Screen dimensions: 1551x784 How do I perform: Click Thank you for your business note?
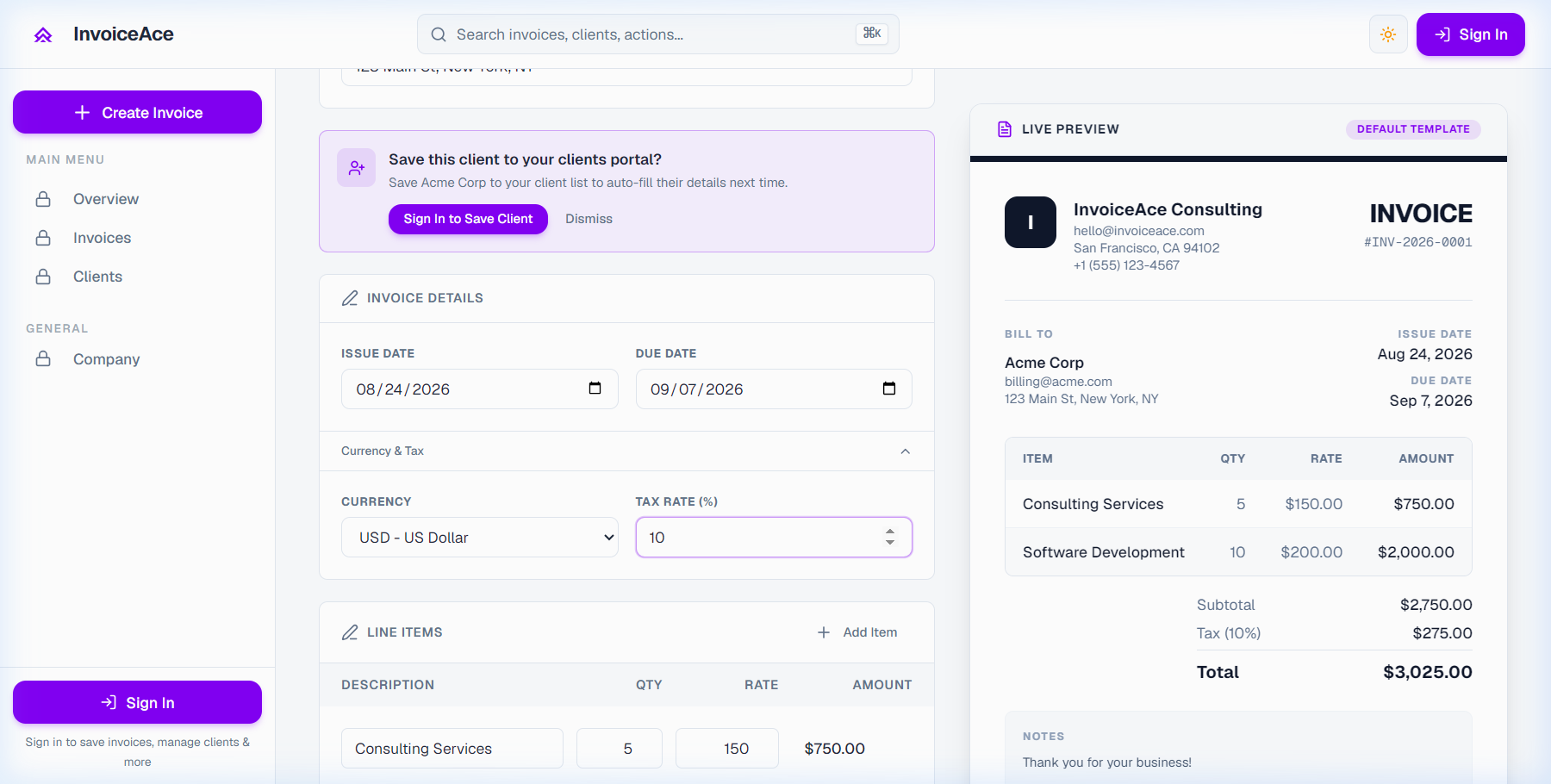pyautogui.click(x=1107, y=762)
